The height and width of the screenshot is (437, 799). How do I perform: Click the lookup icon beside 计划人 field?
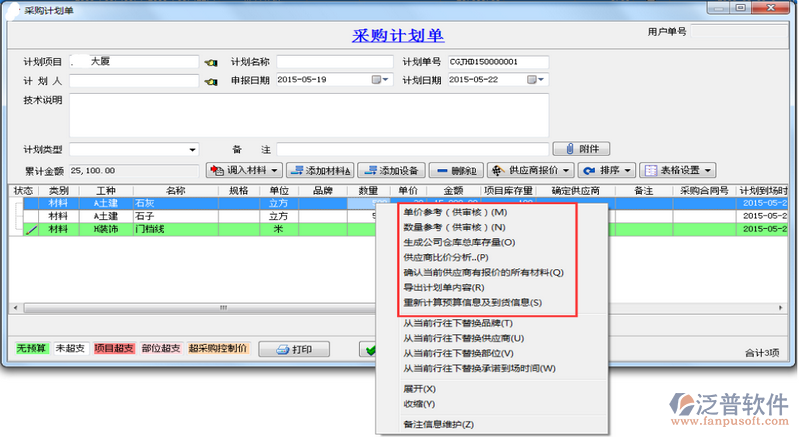[211, 81]
